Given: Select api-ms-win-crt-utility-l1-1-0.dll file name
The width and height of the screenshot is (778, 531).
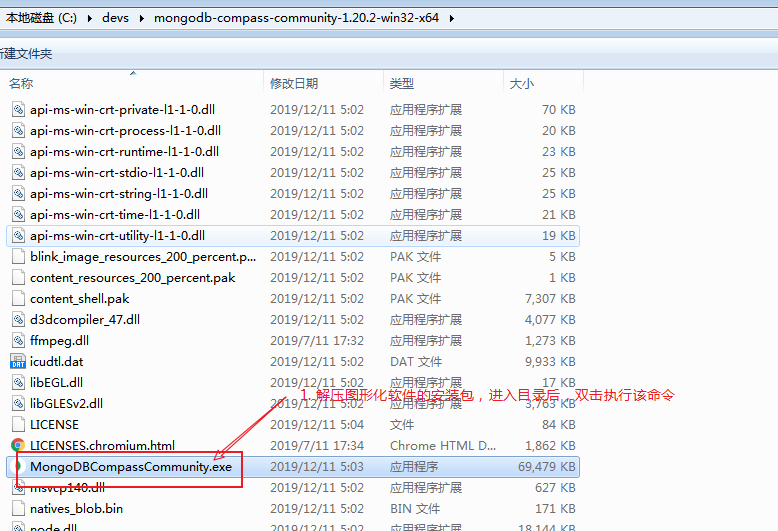Looking at the screenshot, I should click(118, 236).
